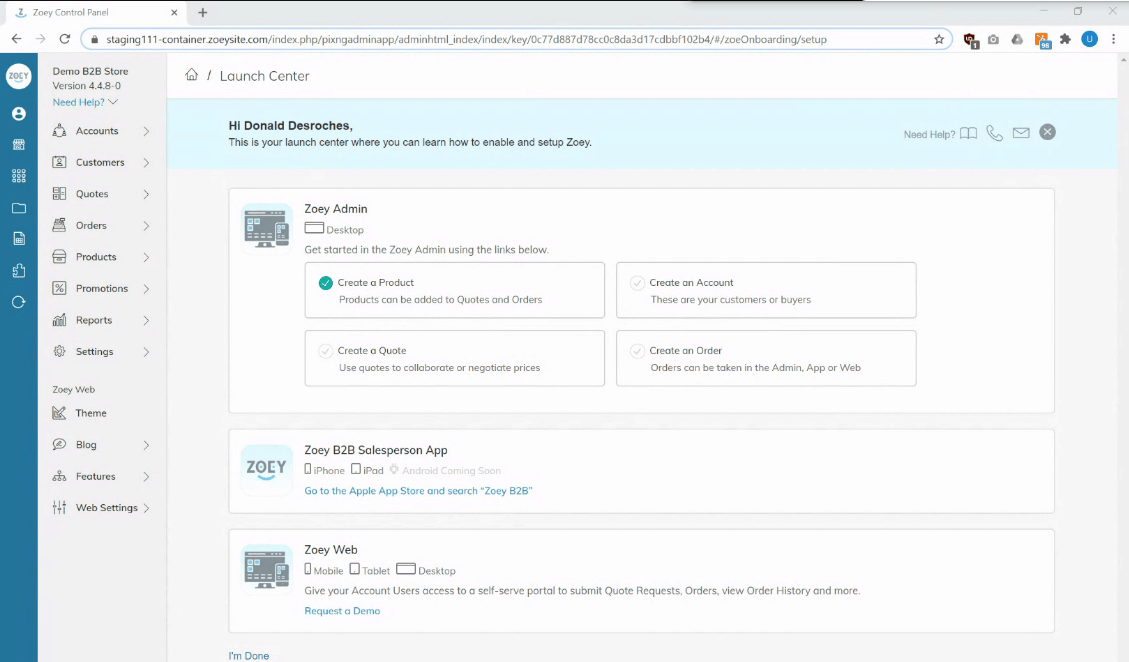This screenshot has width=1129, height=662.
Task: Expand the Products menu chevron
Action: (146, 257)
